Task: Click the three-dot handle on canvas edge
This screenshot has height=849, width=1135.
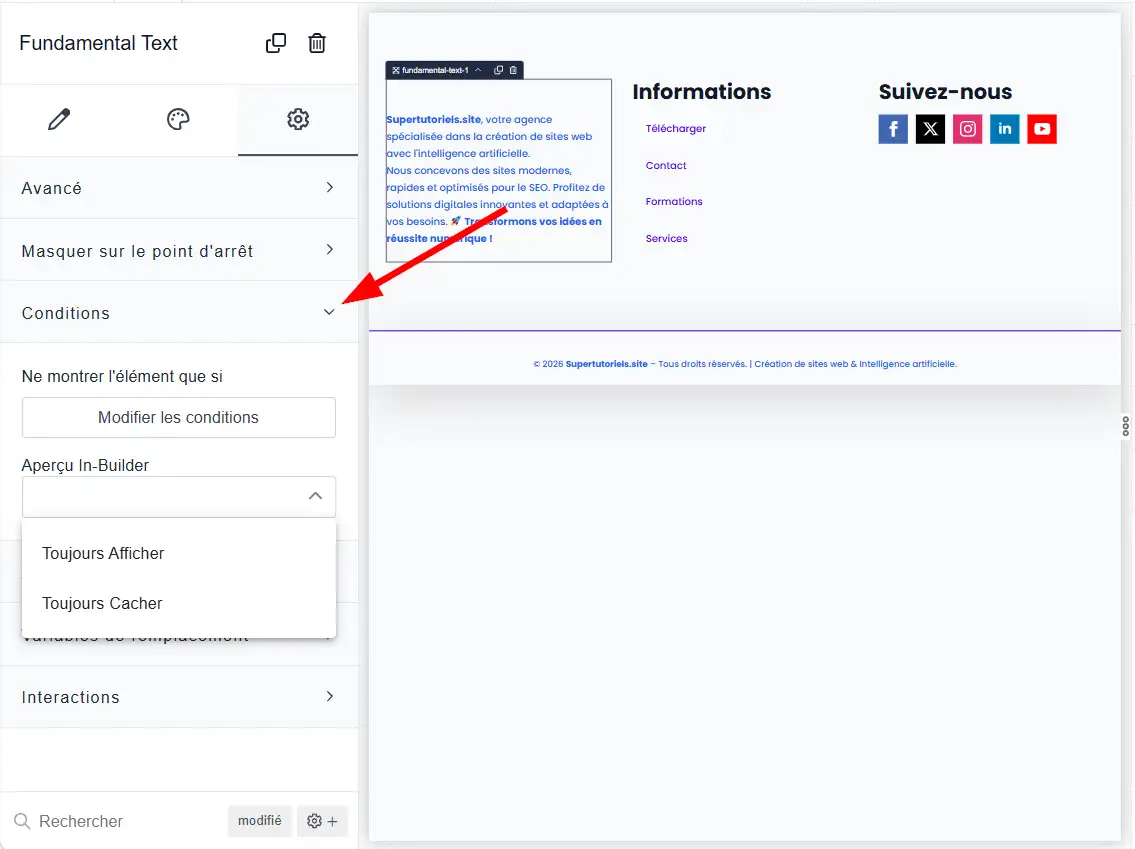Action: (1126, 426)
